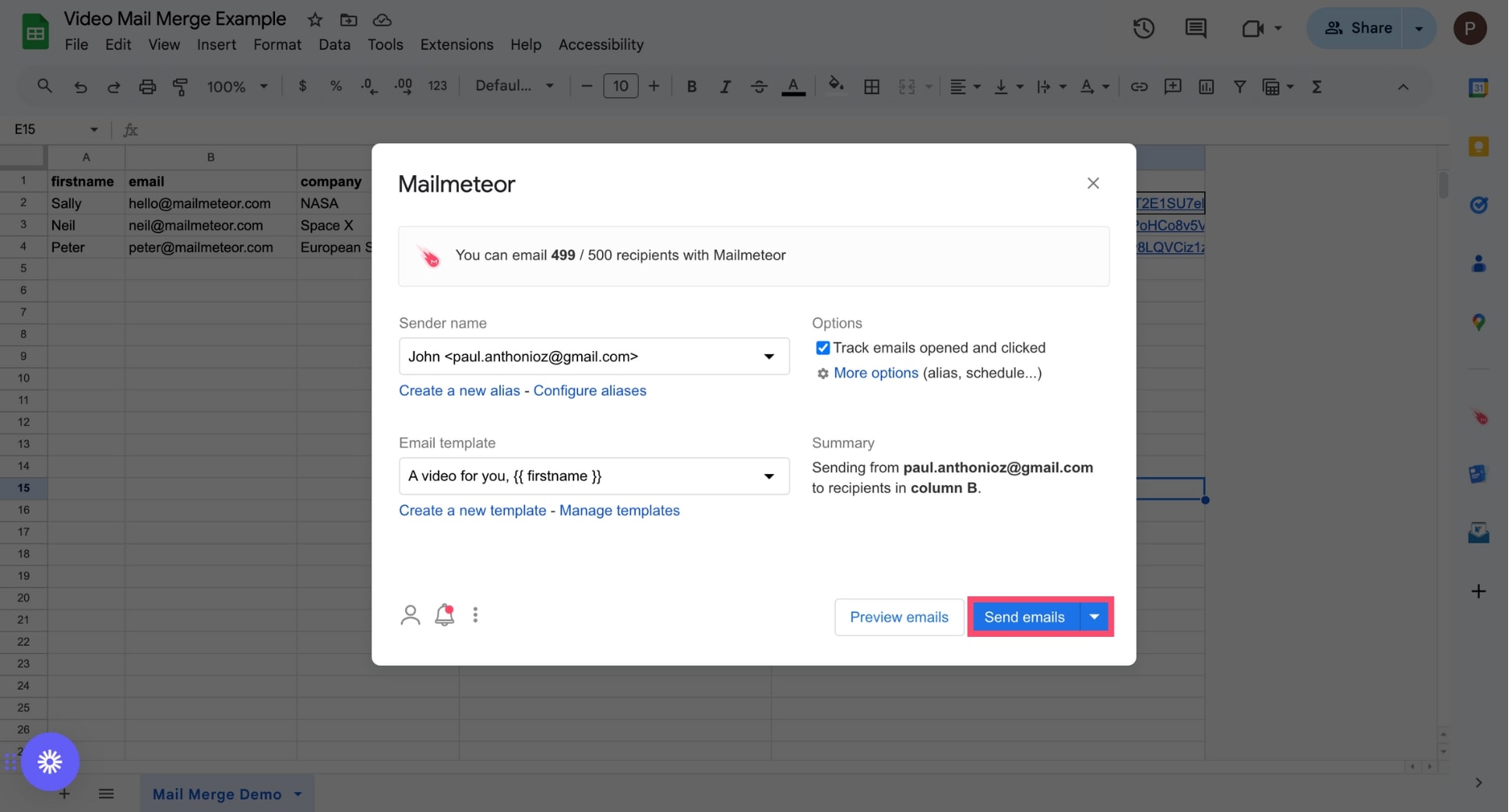Open the Sender name dropdown
This screenshot has height=812, width=1512.
pos(594,357)
